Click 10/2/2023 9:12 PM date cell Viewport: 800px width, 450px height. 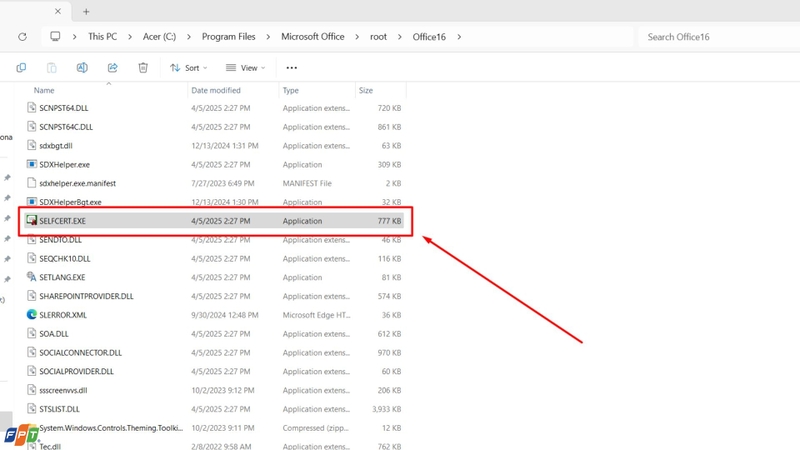coord(222,390)
